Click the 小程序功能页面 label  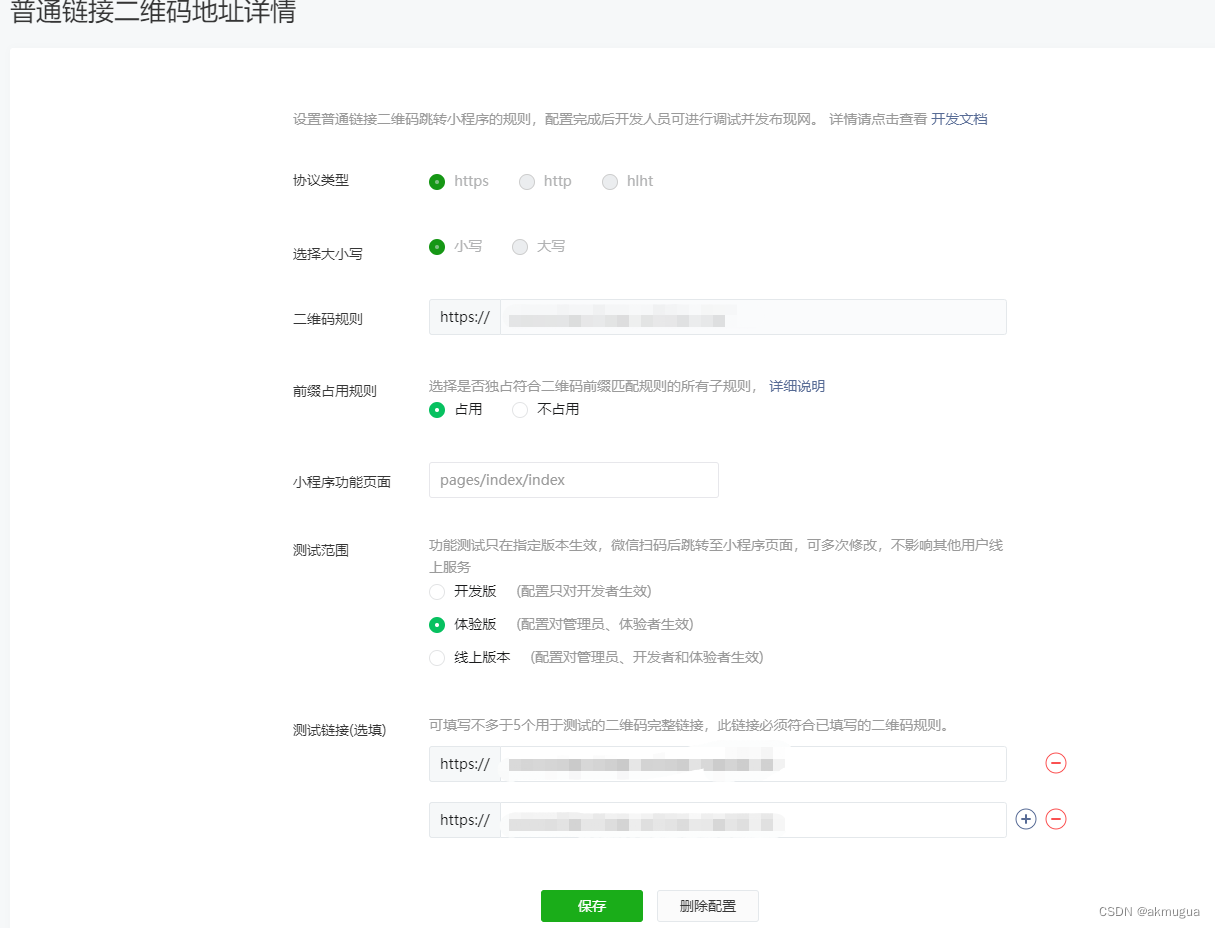click(x=342, y=482)
